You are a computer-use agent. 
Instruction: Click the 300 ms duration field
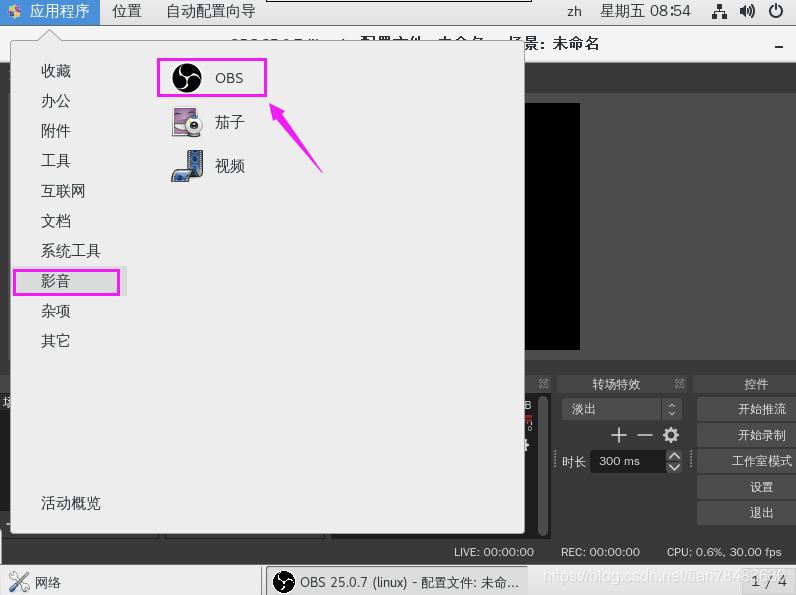(628, 461)
